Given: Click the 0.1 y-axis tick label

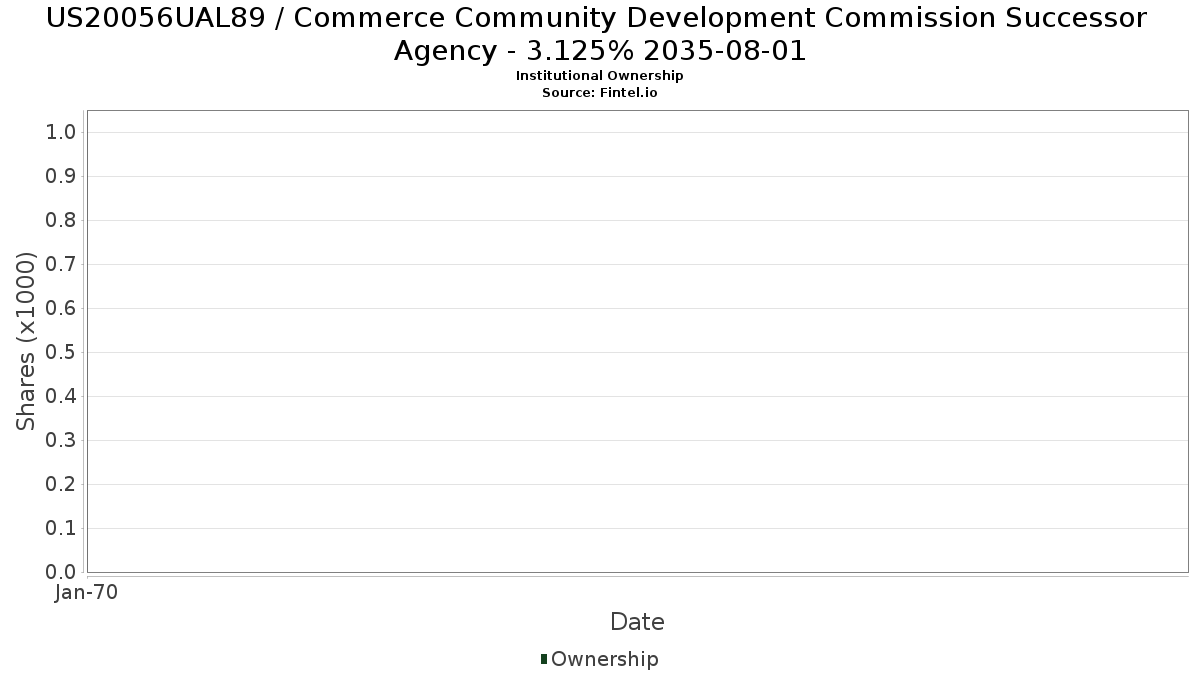Looking at the screenshot, I should 61,529.
